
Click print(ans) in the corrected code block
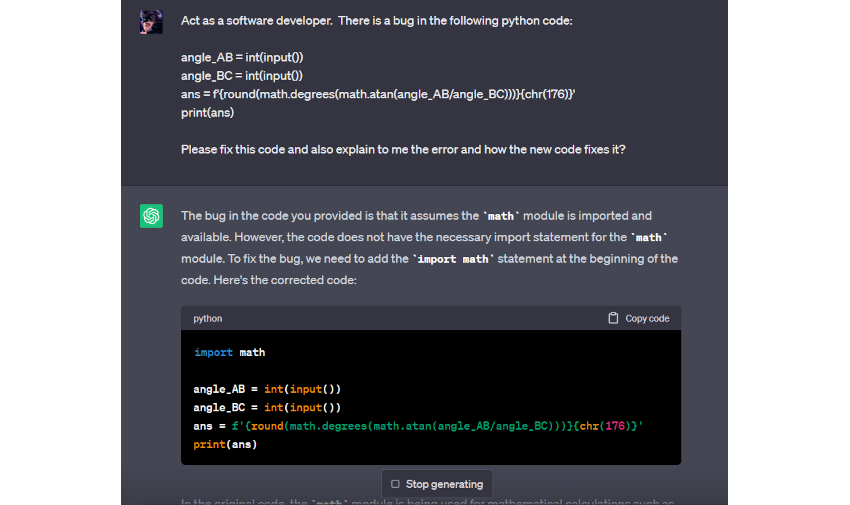[225, 444]
